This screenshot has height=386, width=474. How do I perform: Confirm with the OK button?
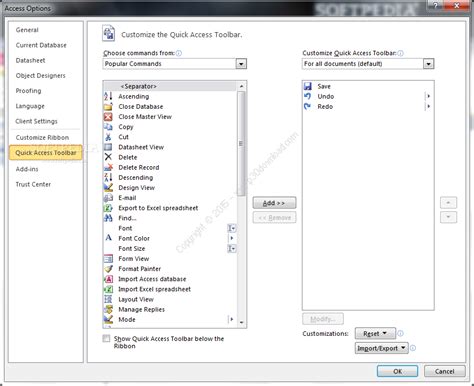pos(397,371)
